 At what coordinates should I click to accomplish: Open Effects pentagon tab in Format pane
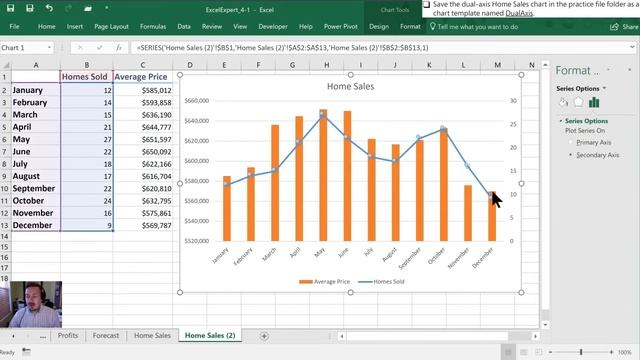coord(578,102)
